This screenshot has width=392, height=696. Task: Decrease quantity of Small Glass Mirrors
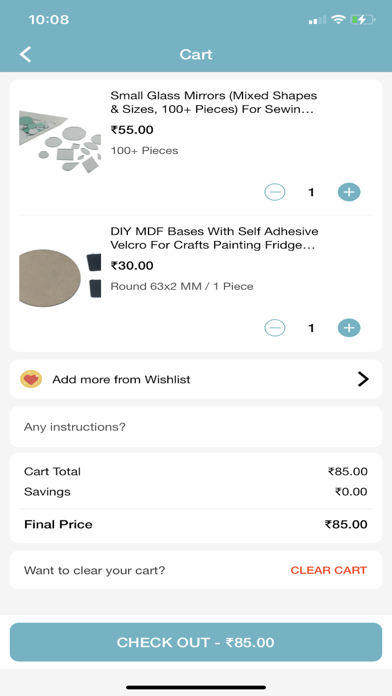tap(275, 192)
